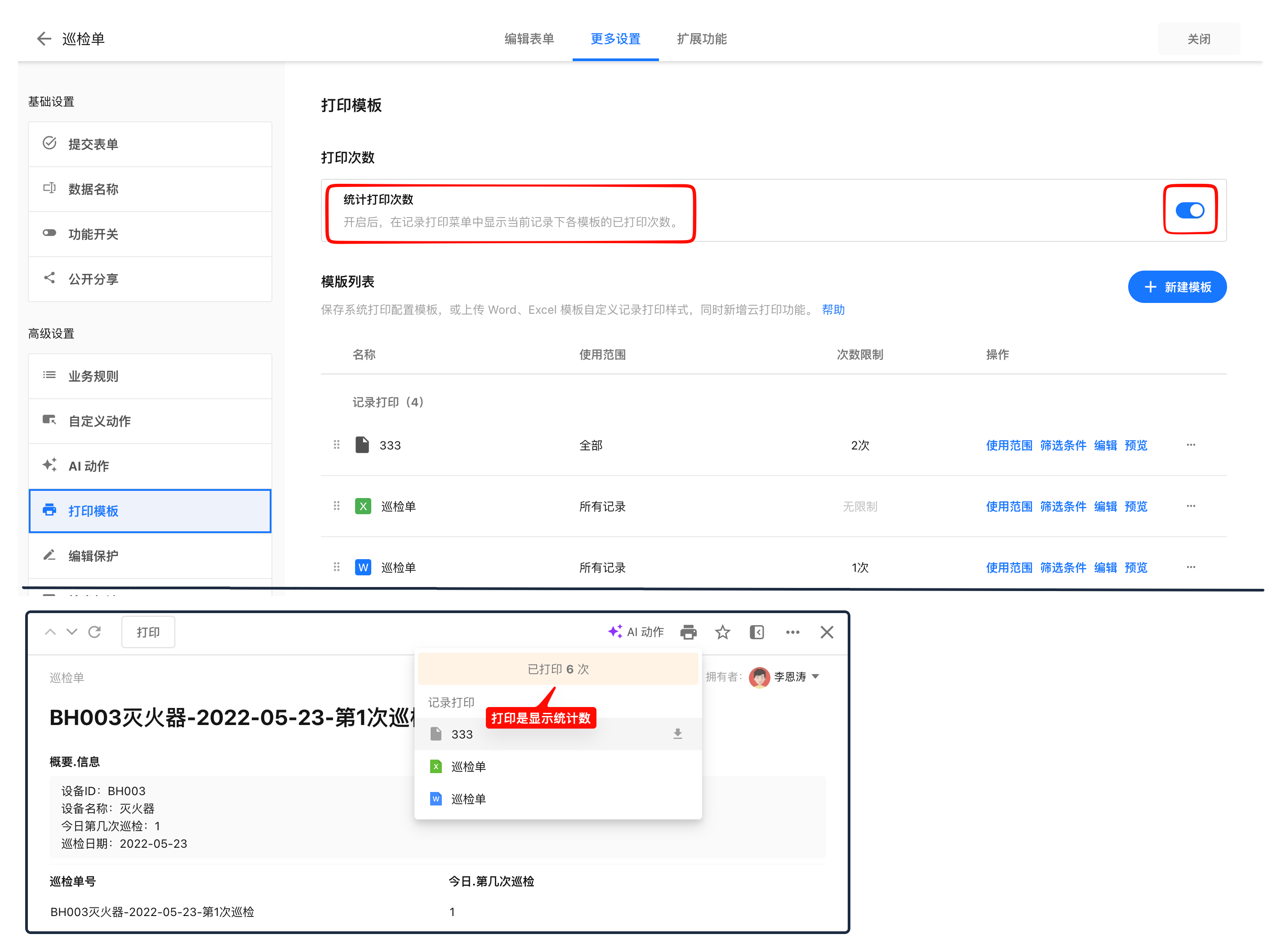Disable the 统计打印次数 switch

coord(1189,210)
